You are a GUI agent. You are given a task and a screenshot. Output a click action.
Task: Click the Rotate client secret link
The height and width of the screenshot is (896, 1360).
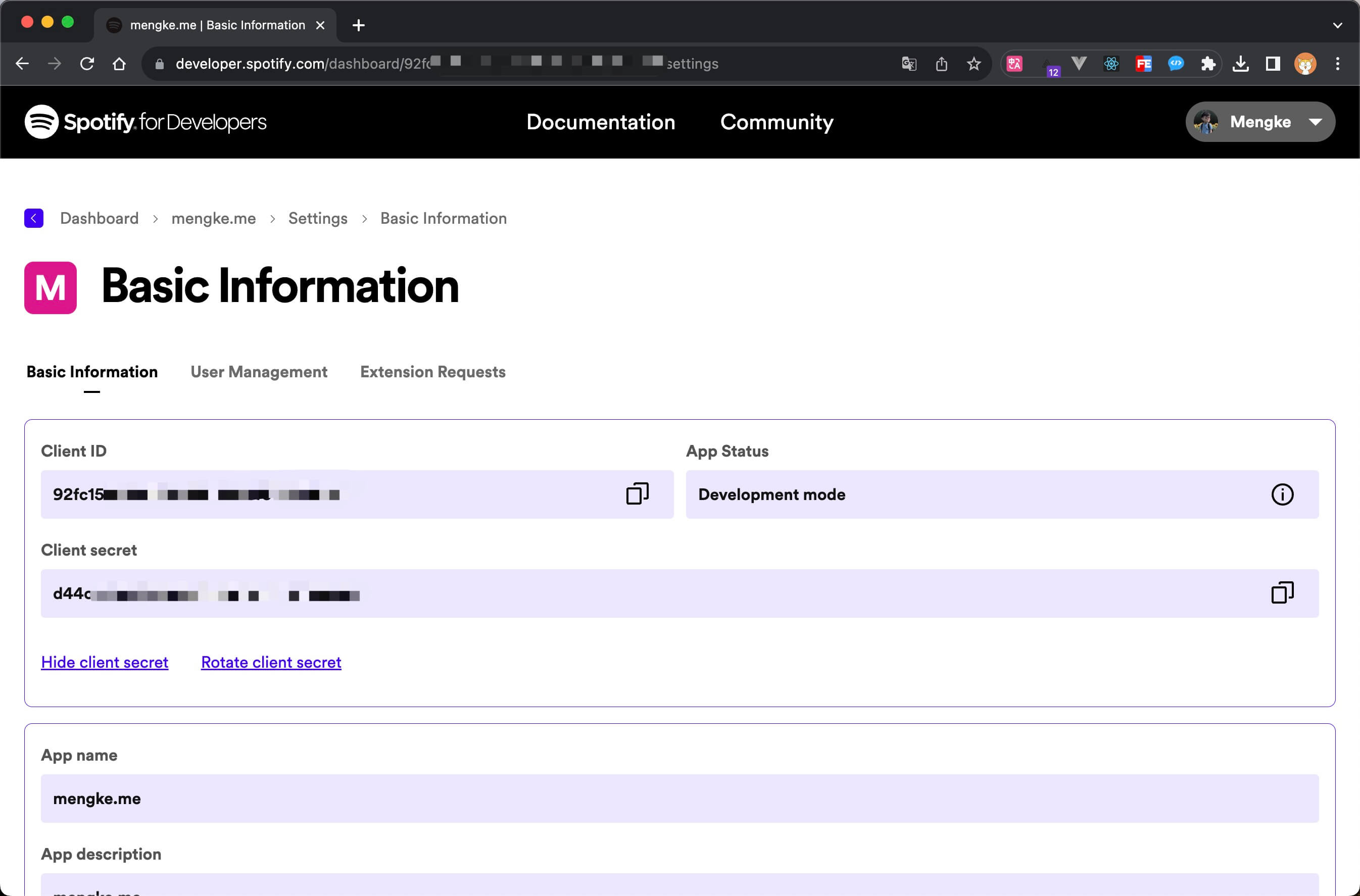tap(271, 662)
